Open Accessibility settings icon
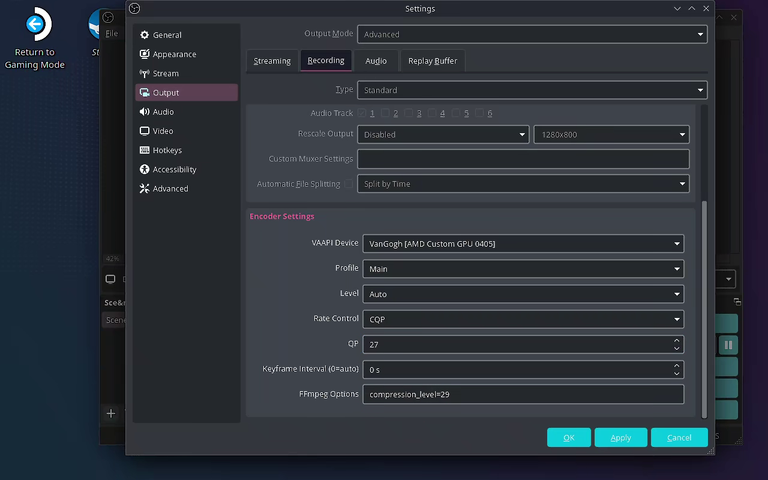The width and height of the screenshot is (768, 480). 144,169
